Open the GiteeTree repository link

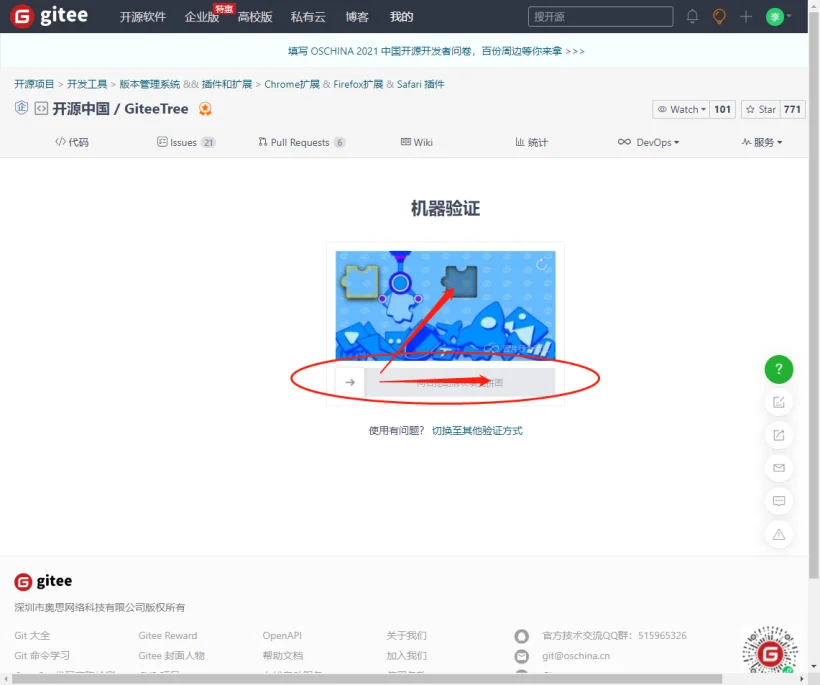[156, 109]
